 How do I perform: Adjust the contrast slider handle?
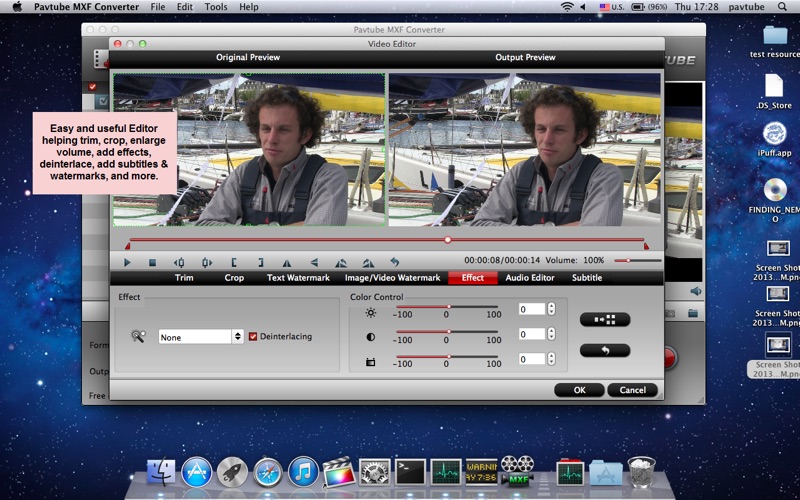(x=448, y=332)
